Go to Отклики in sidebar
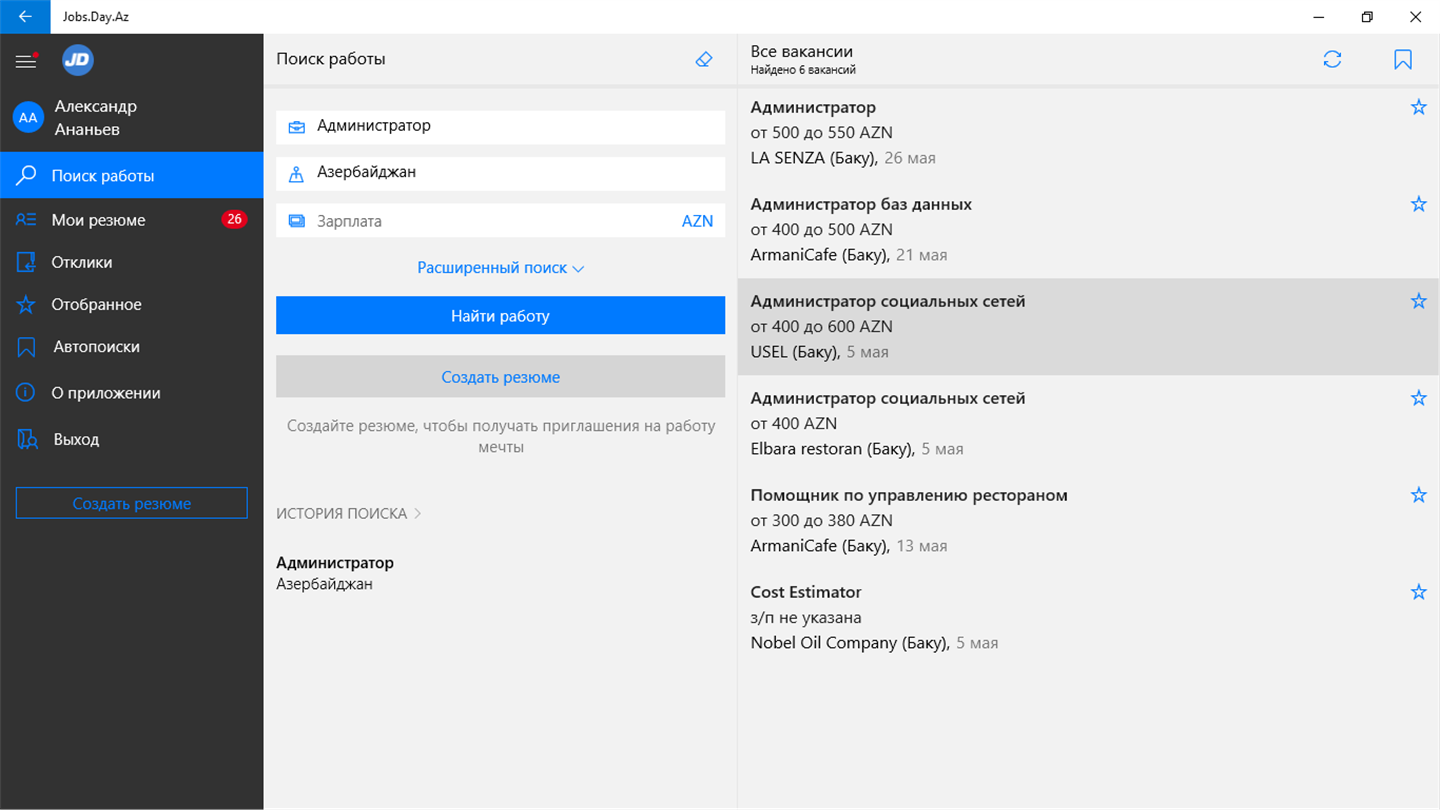The width and height of the screenshot is (1440, 810). coord(82,262)
